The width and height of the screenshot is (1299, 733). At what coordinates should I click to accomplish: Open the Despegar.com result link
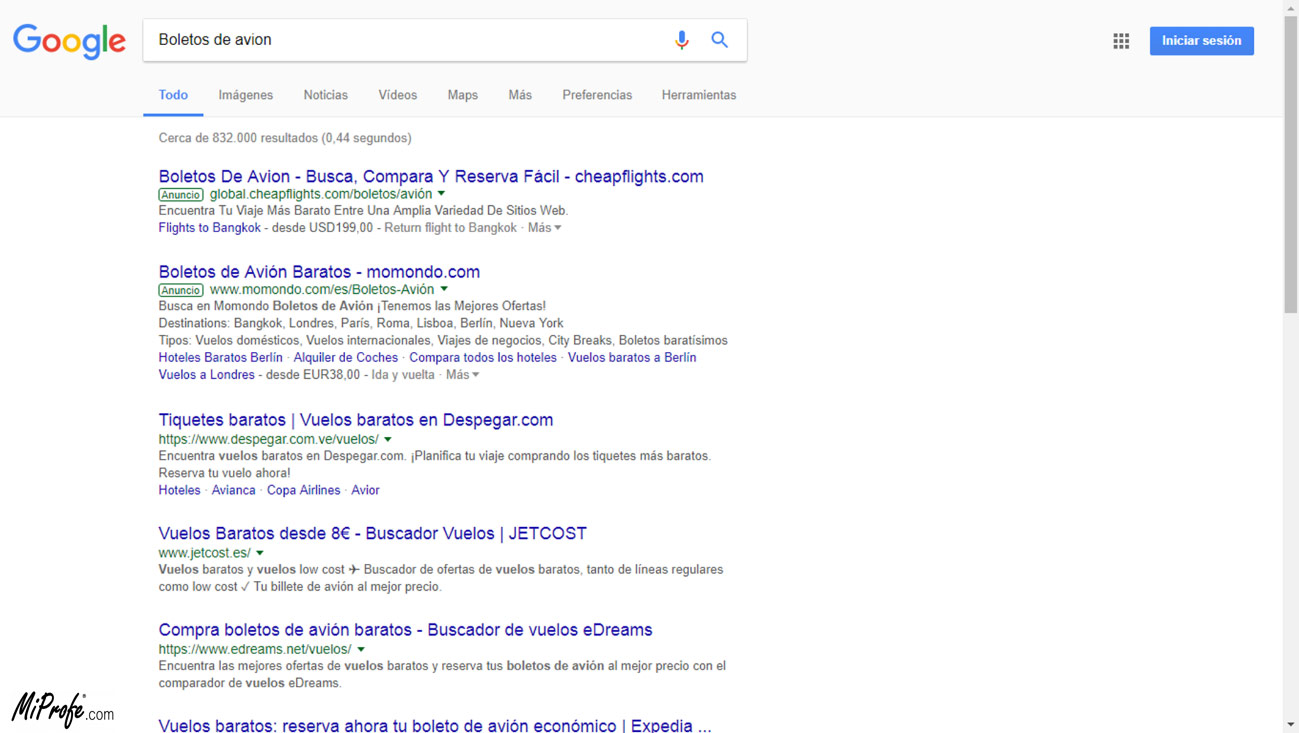click(355, 419)
